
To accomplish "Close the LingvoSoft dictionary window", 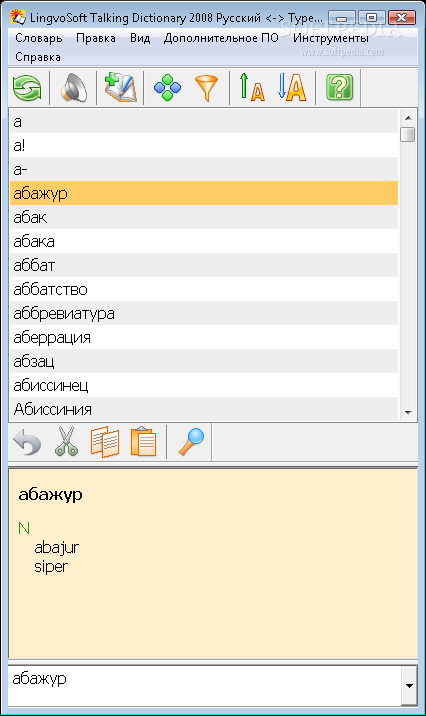I will point(402,17).
